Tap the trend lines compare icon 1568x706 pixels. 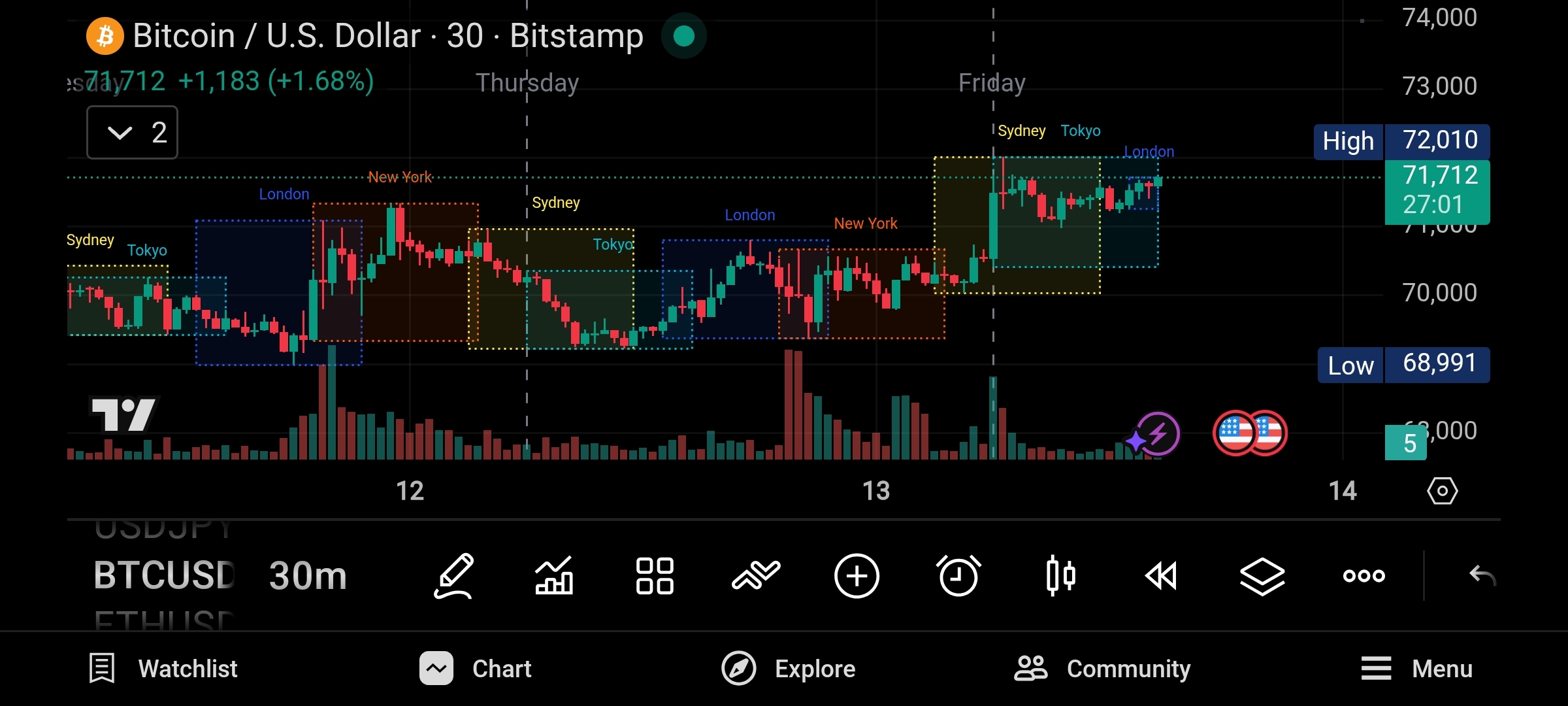click(x=756, y=576)
